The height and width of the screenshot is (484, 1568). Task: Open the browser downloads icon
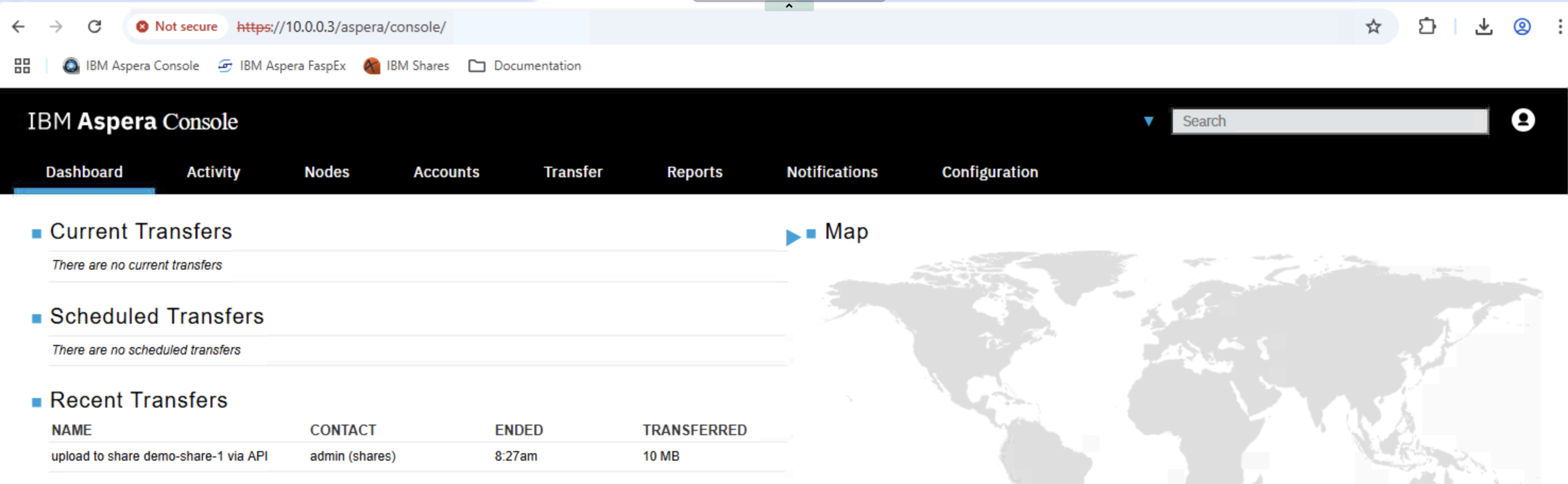tap(1484, 27)
